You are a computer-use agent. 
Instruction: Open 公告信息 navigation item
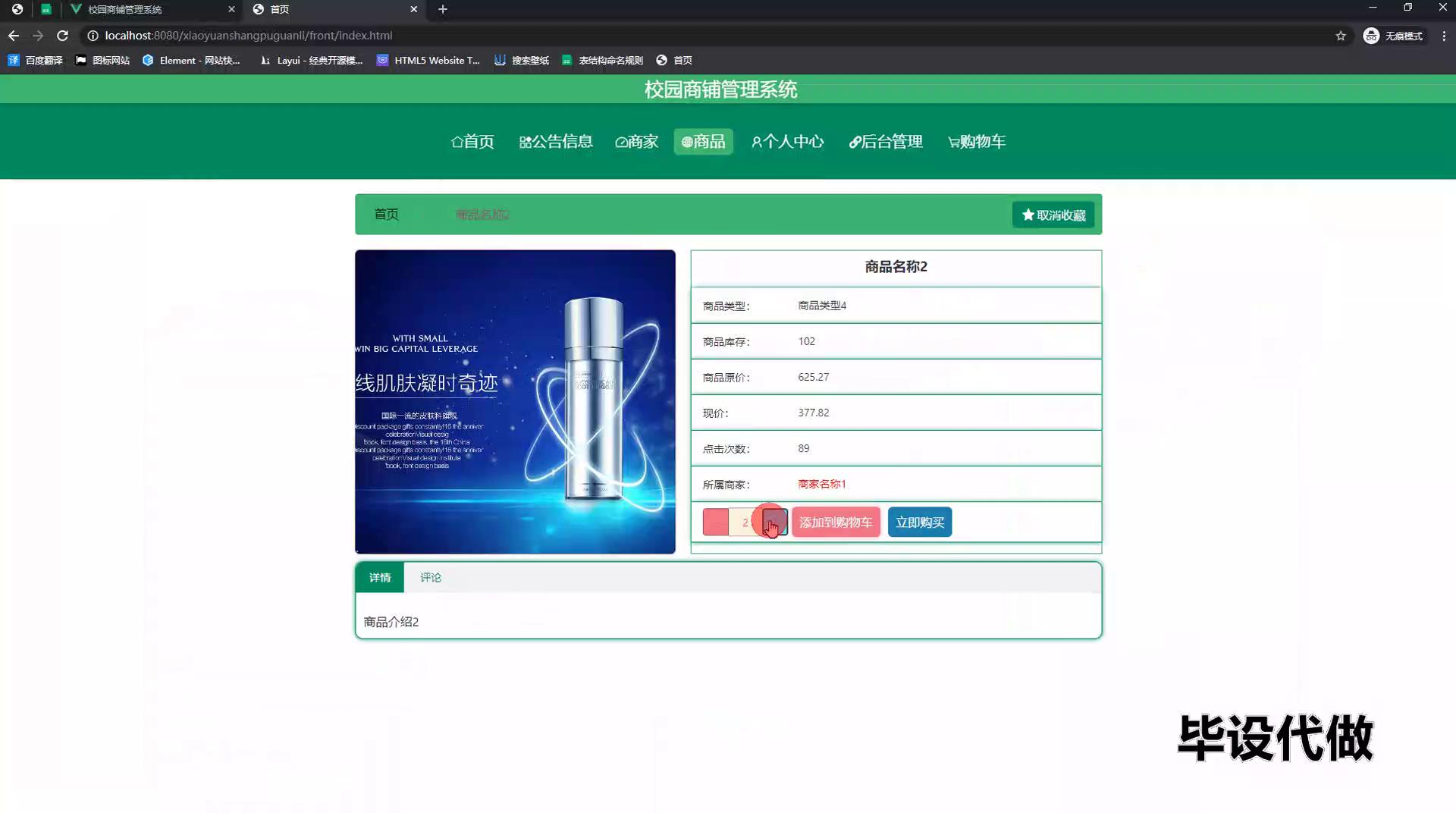pyautogui.click(x=556, y=142)
